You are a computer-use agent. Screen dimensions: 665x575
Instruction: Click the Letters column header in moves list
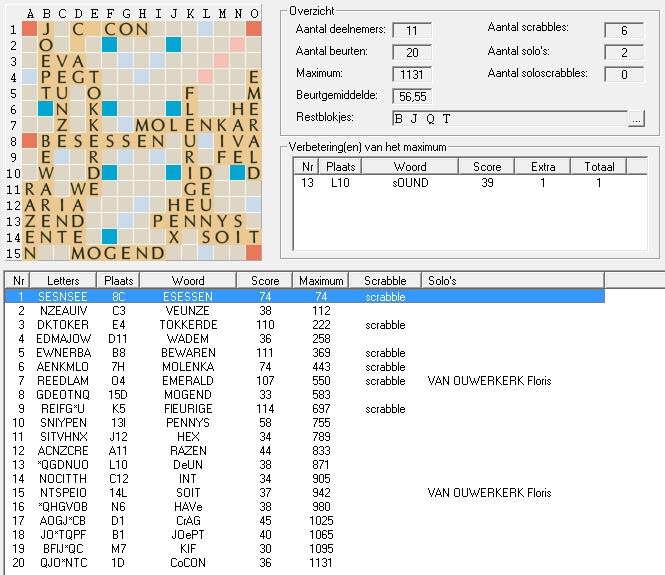pyautogui.click(x=63, y=281)
